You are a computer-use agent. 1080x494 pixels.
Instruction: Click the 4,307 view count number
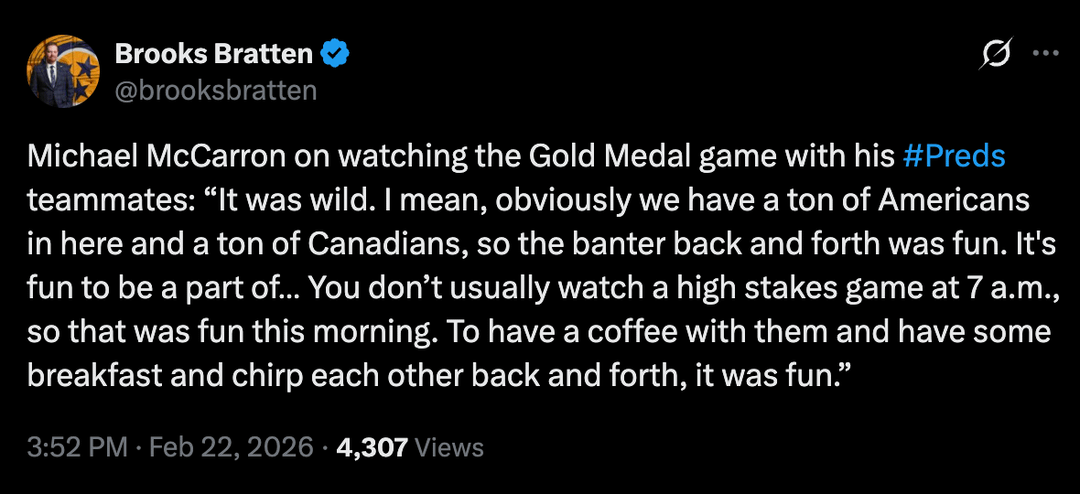pos(372,447)
